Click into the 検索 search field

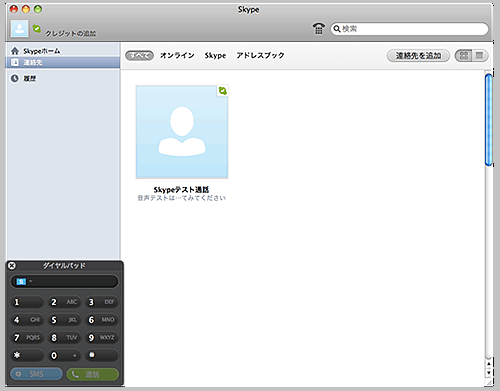[410, 29]
